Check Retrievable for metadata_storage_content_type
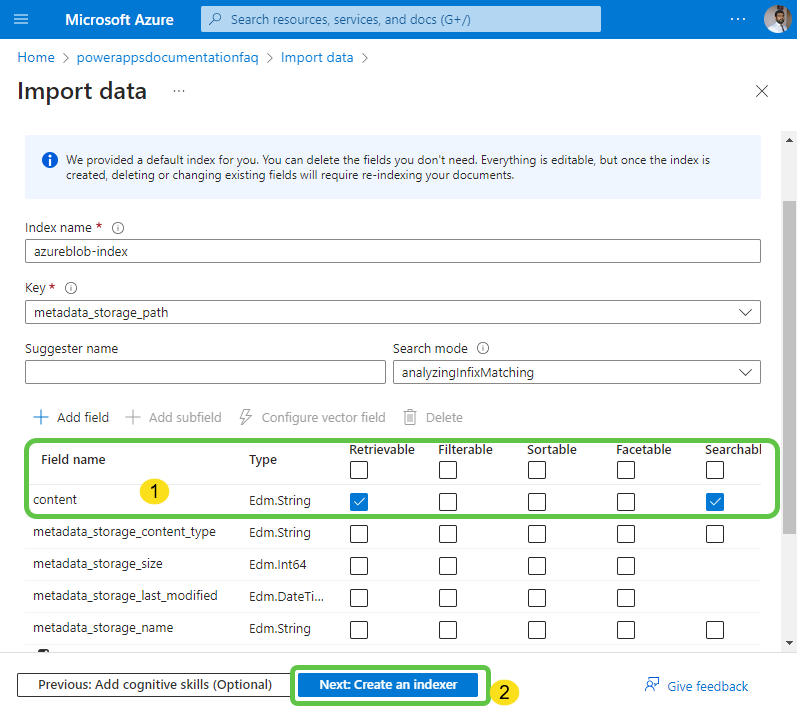797x713 pixels. 359,534
